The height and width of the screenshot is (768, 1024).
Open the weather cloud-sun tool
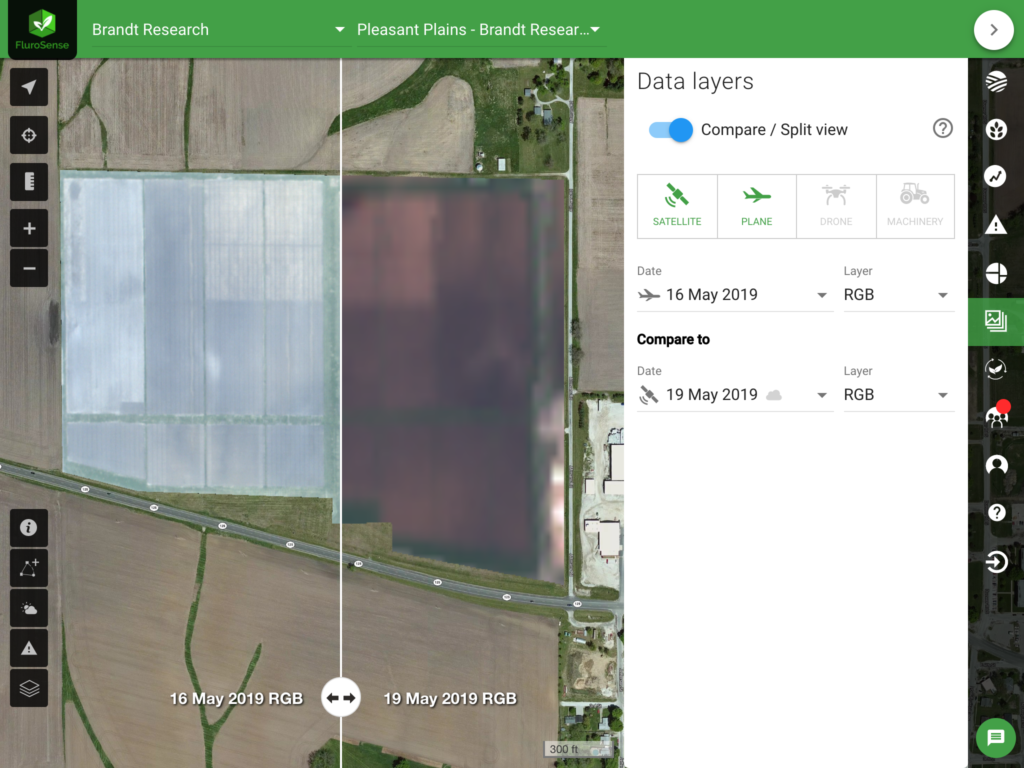(x=29, y=609)
